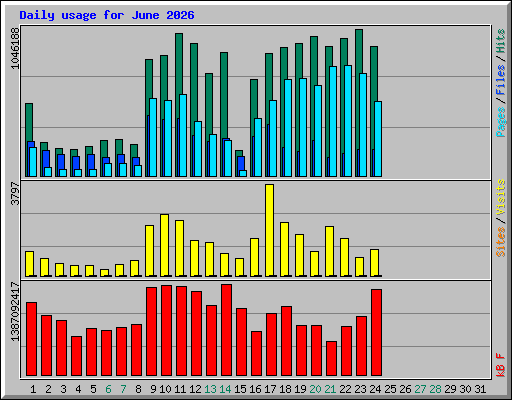
Task: Click green weekend day label 28
Action: (435, 389)
